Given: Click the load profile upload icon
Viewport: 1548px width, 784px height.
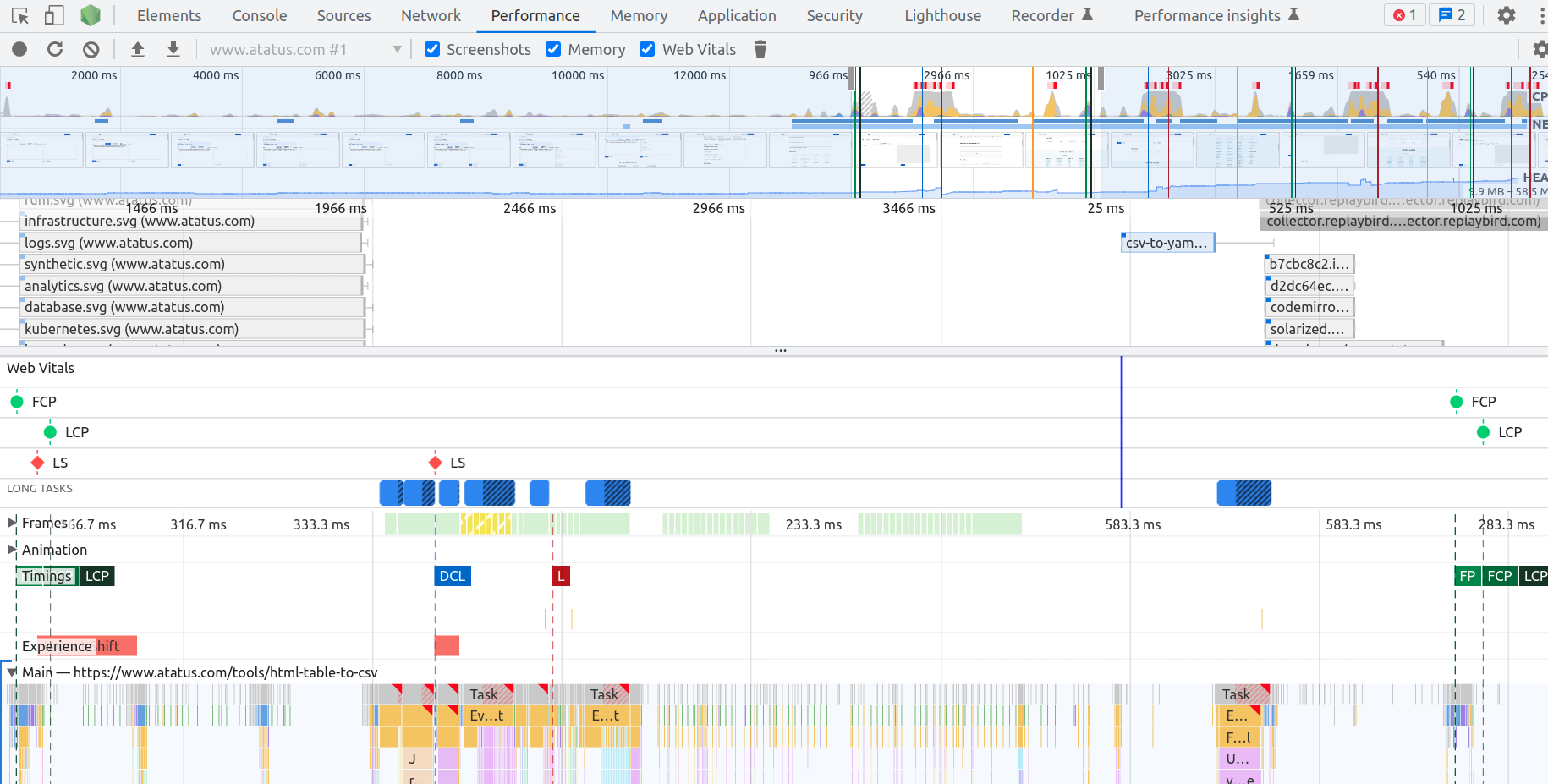Looking at the screenshot, I should click(x=138, y=49).
